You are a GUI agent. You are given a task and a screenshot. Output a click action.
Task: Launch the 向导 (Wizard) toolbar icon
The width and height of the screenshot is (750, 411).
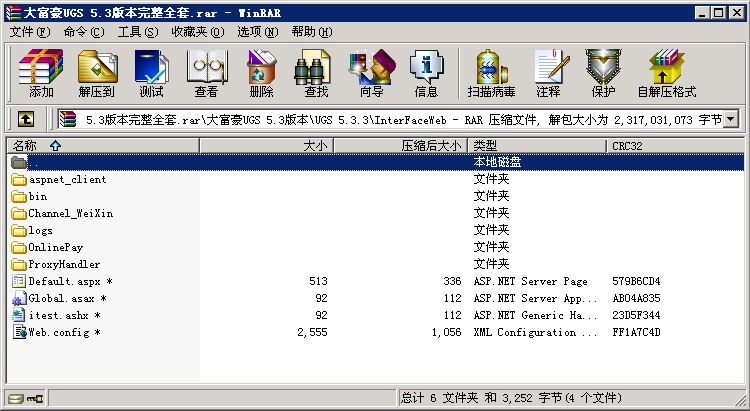371,73
